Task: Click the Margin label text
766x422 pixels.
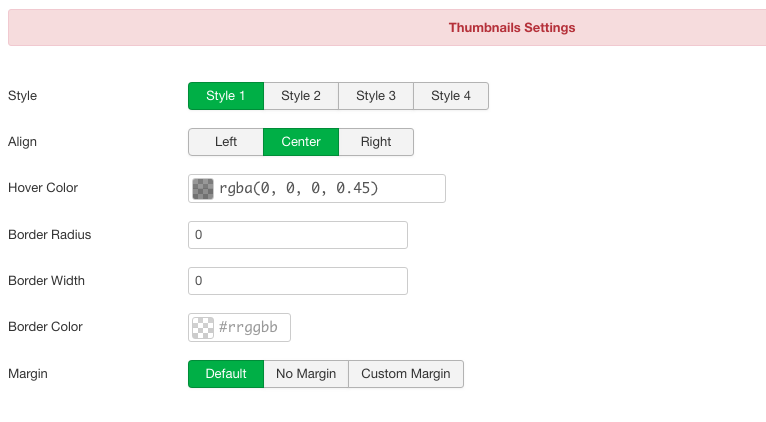Action: click(x=28, y=374)
